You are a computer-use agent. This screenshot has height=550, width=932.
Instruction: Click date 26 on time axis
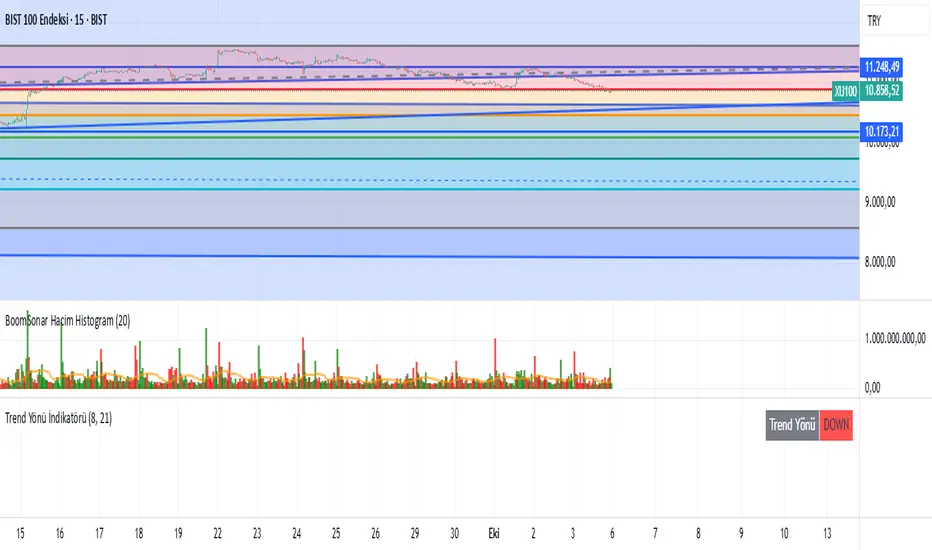pos(376,533)
